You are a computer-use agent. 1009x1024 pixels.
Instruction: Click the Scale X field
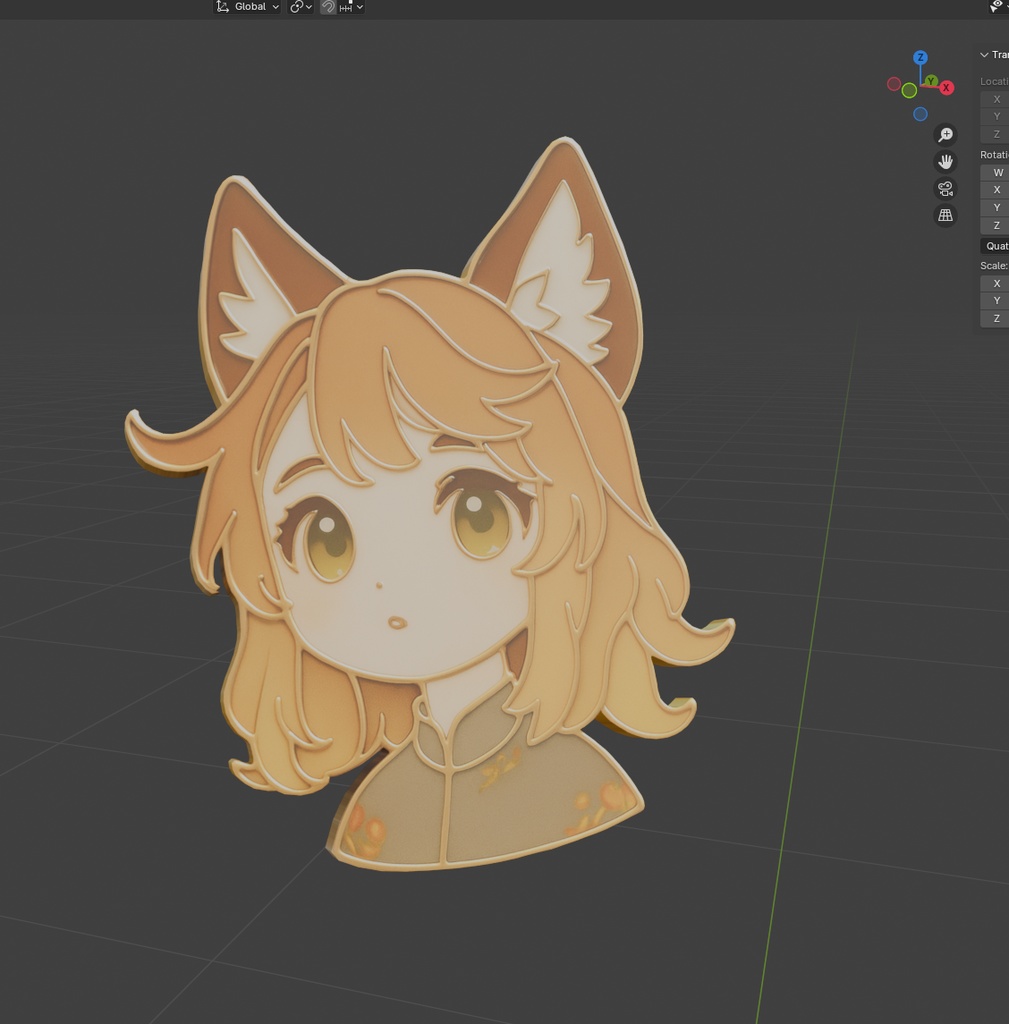(x=995, y=283)
